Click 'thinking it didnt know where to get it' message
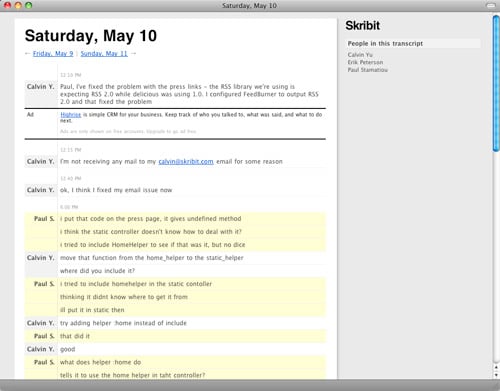The height and width of the screenshot is (391, 500). (124, 297)
